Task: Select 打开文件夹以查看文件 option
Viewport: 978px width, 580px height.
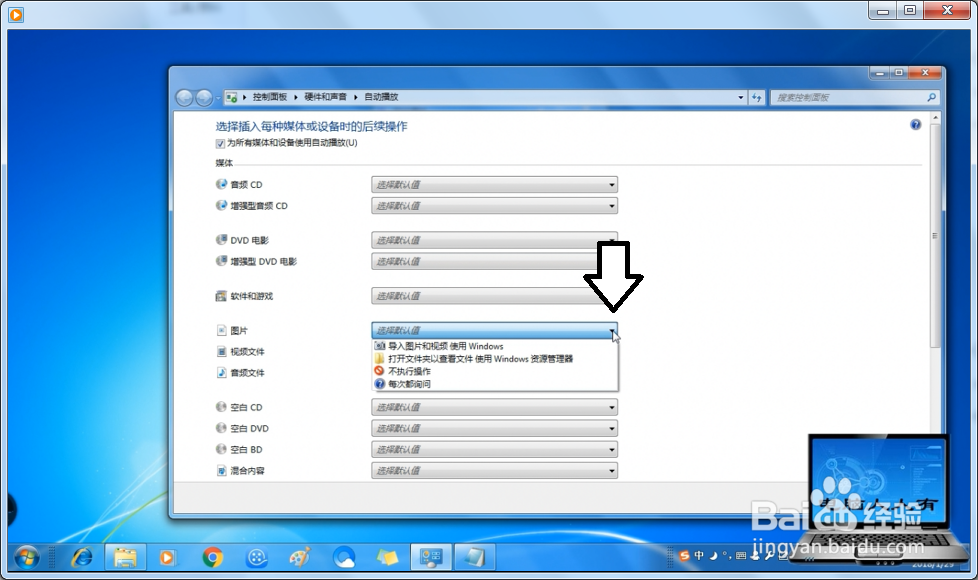Action: (495, 359)
